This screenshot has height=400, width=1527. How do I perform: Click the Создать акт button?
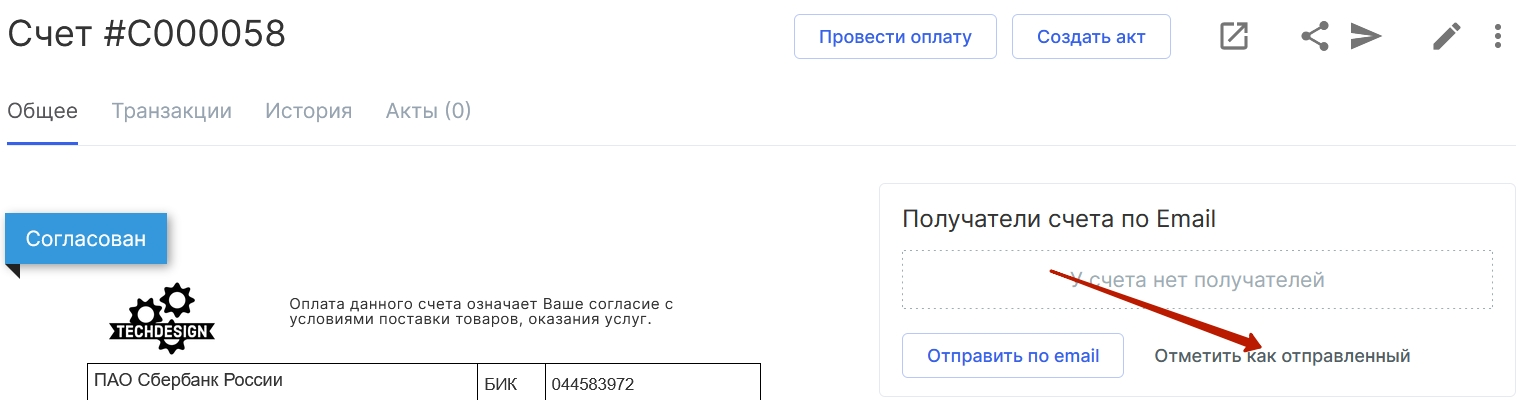[x=1091, y=37]
